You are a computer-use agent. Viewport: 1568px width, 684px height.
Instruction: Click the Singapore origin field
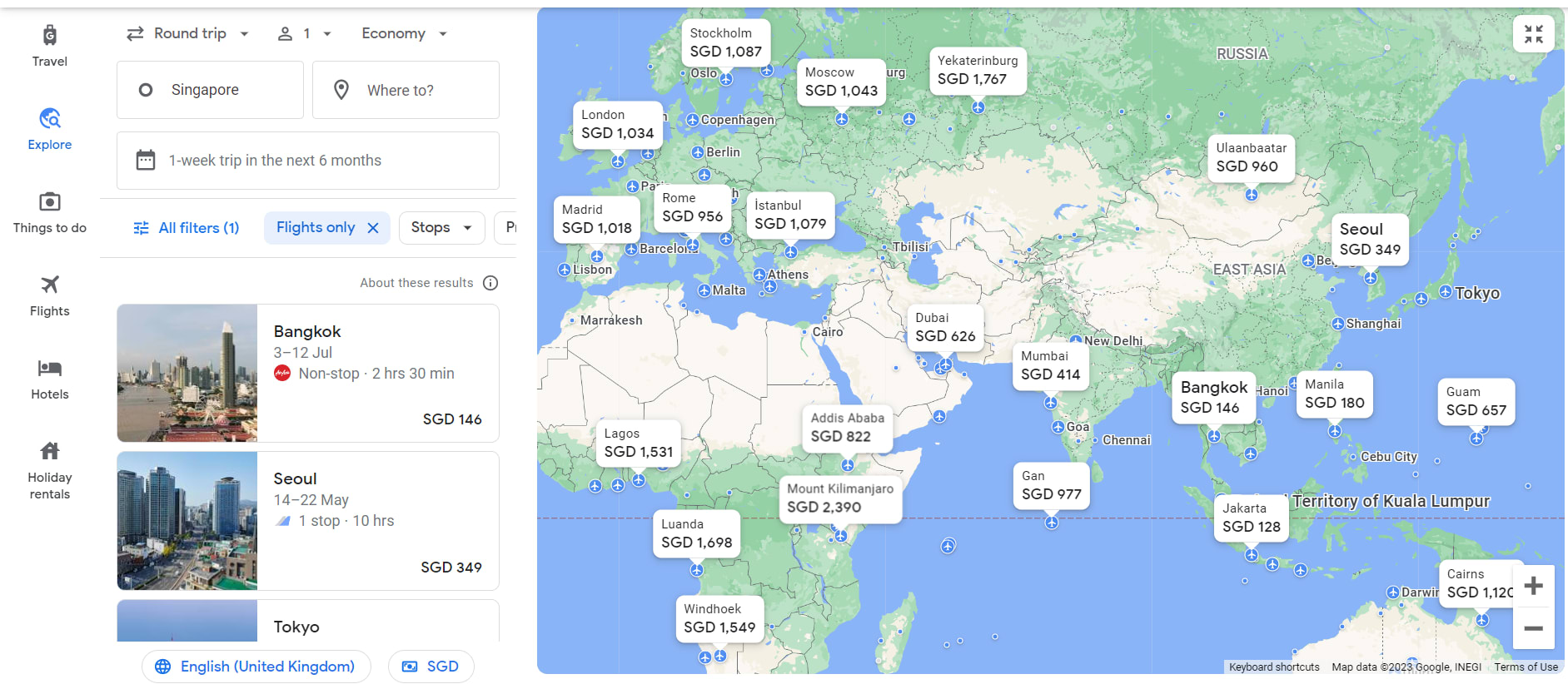(210, 90)
